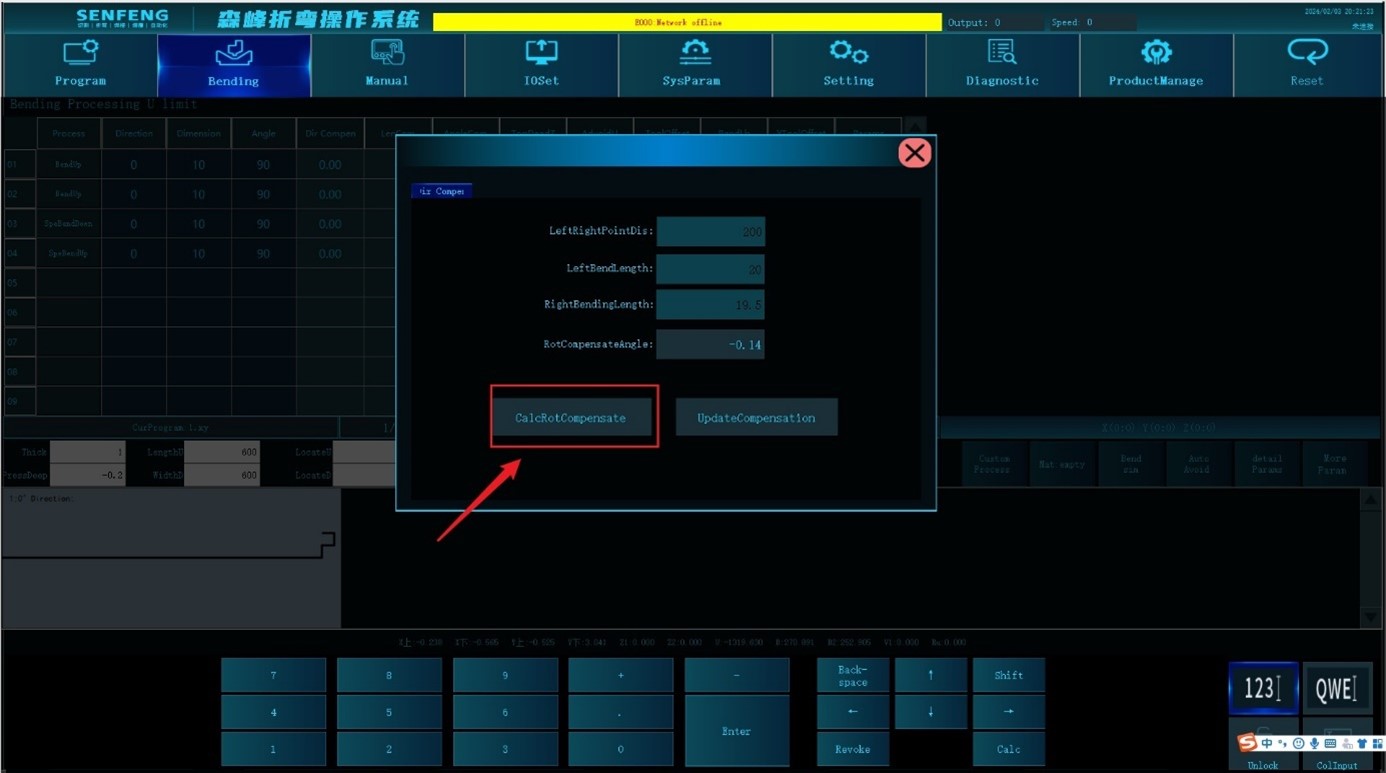Click the down arrow key

pos(931,712)
